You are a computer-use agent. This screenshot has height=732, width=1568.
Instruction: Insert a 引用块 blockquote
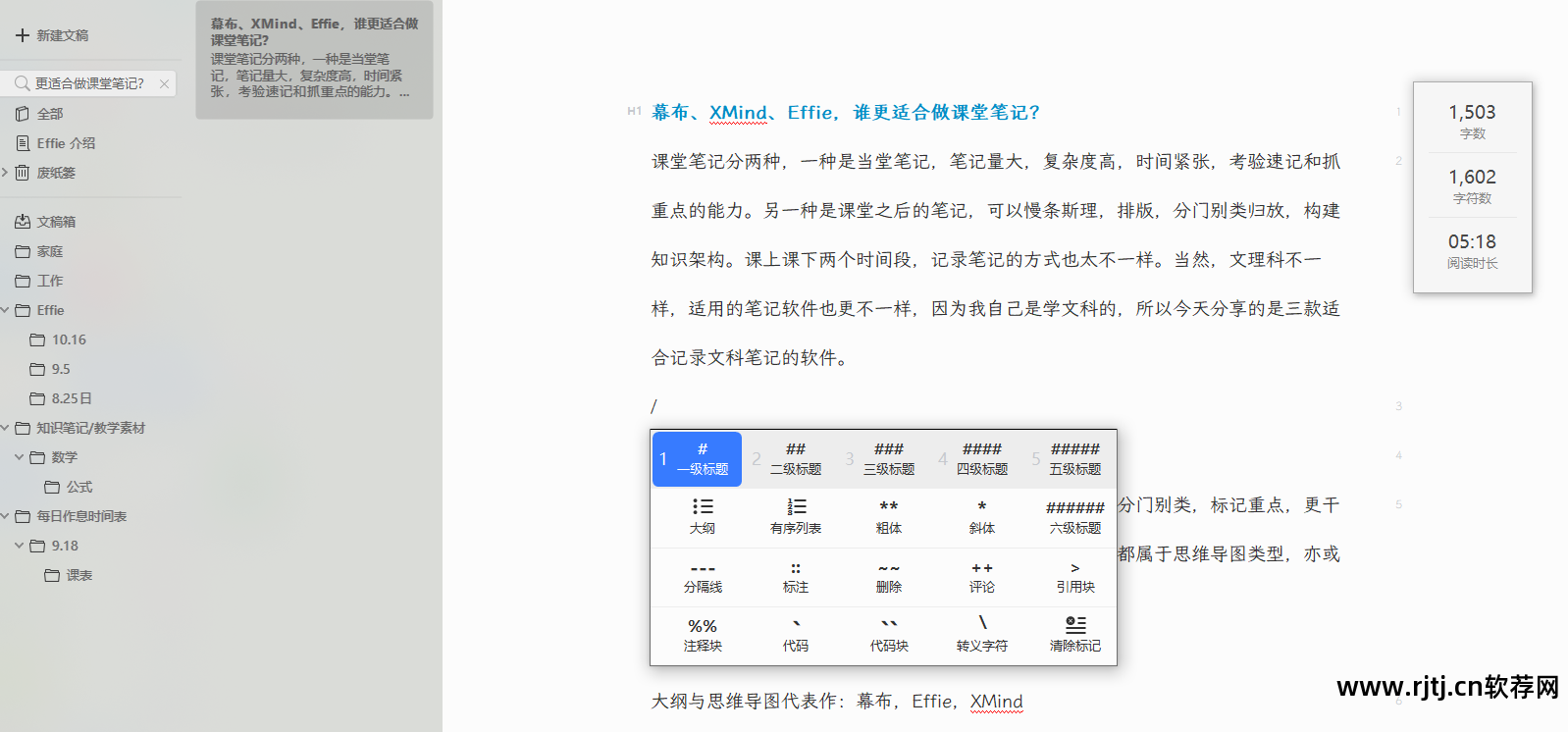pos(1074,578)
